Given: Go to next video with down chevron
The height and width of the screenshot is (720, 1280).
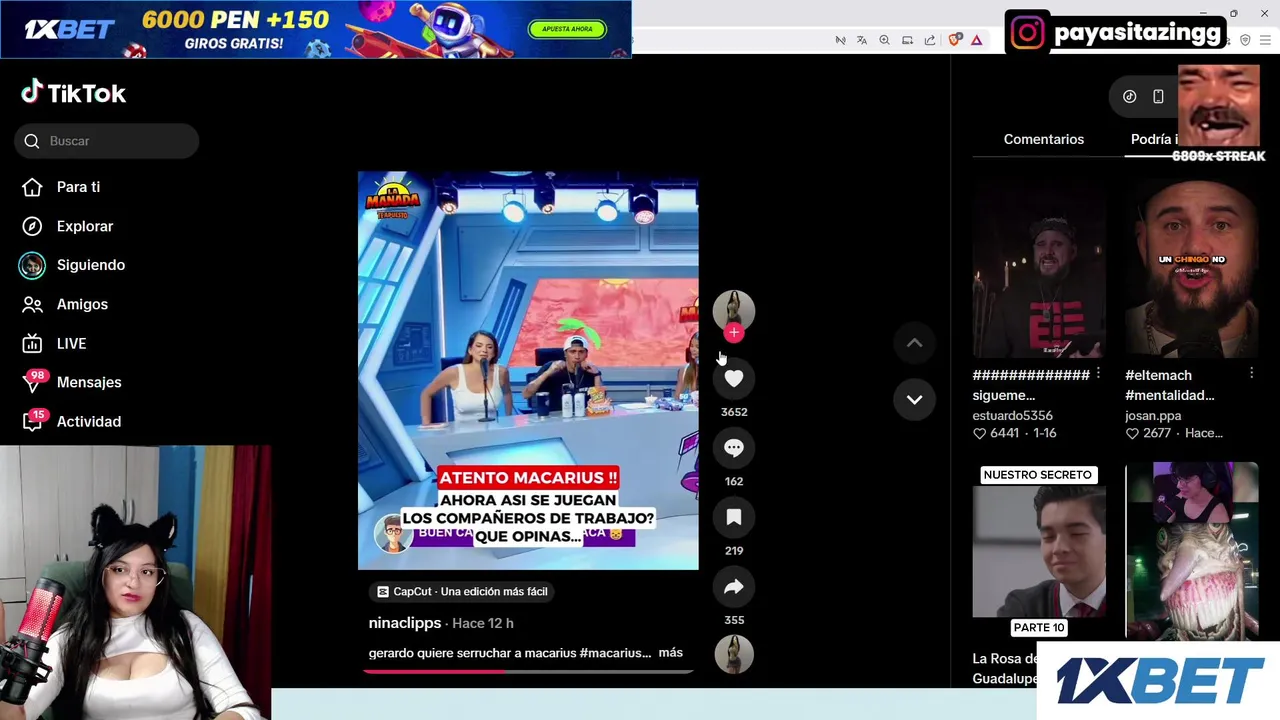Looking at the screenshot, I should (x=914, y=399).
